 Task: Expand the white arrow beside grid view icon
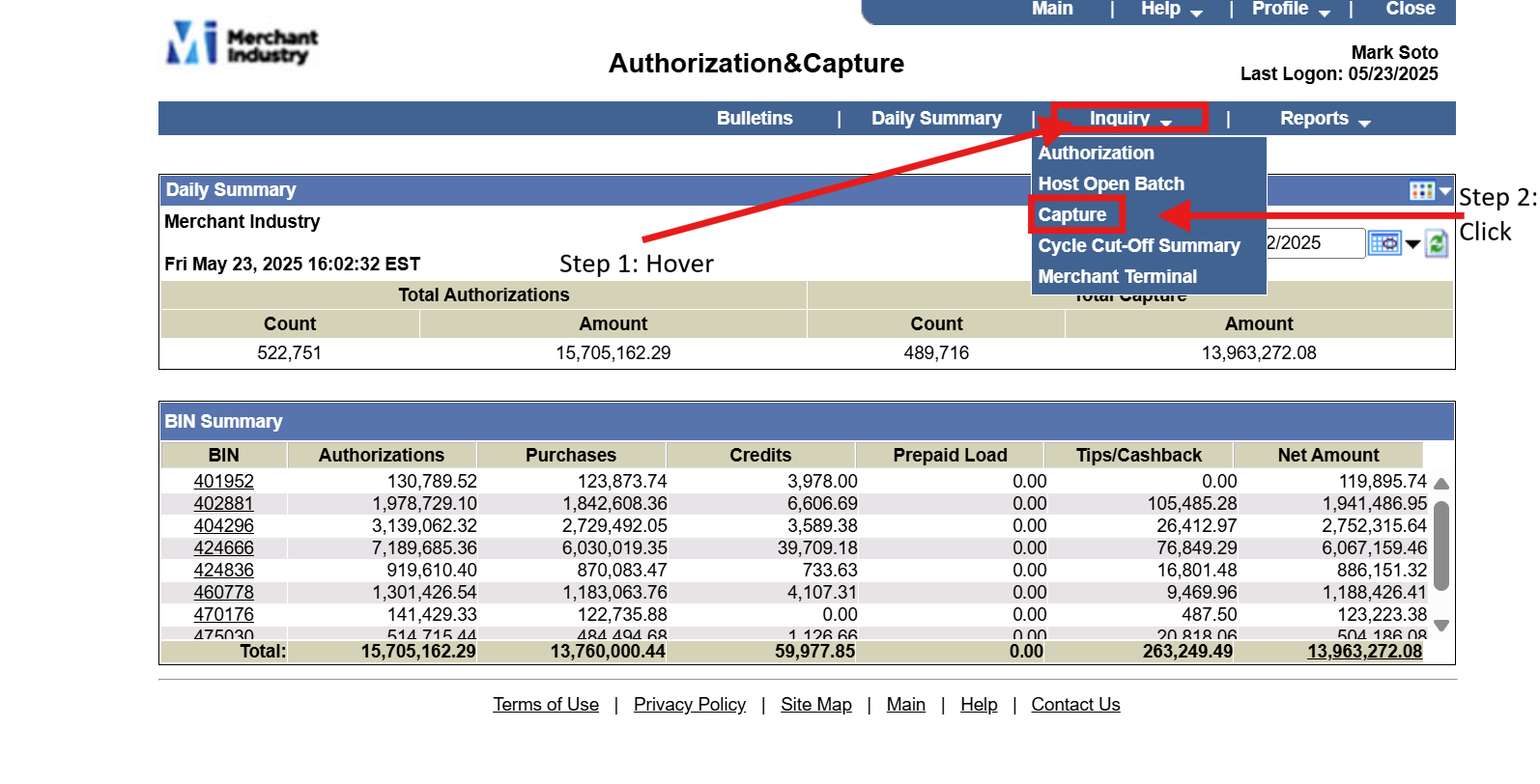(x=1445, y=191)
